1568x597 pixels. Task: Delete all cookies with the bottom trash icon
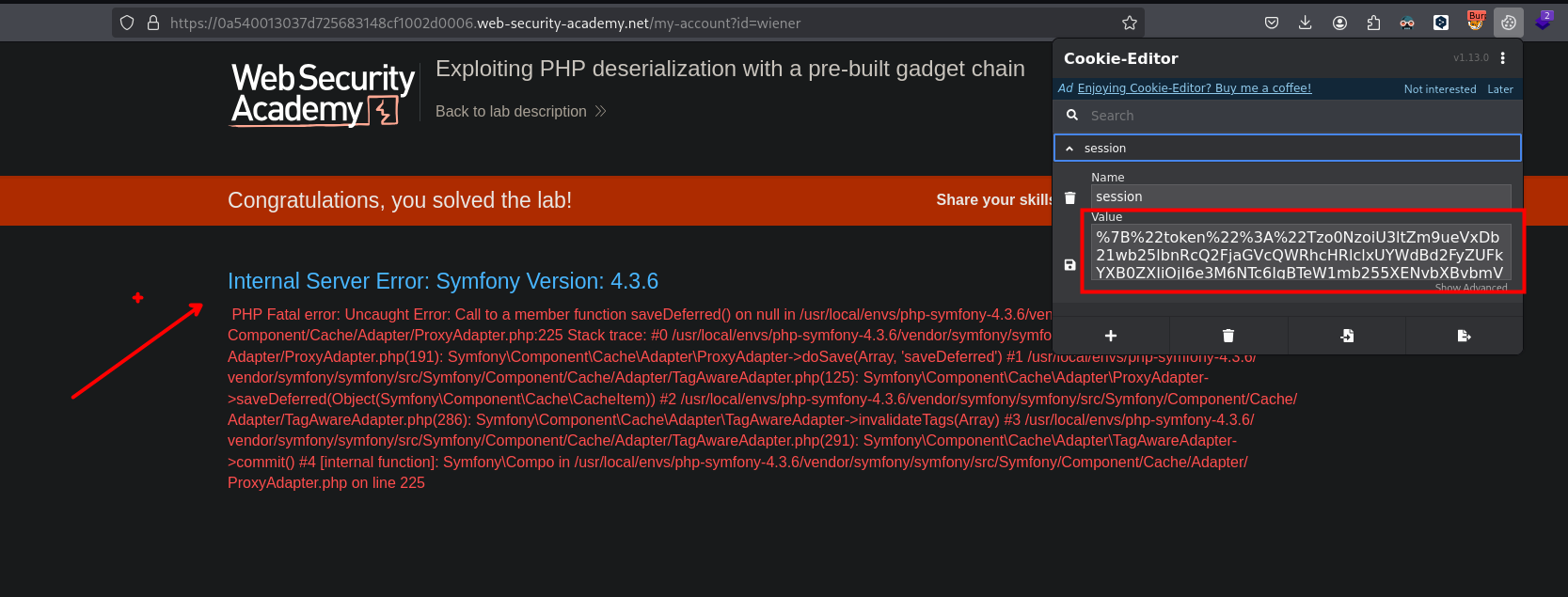pyautogui.click(x=1228, y=336)
